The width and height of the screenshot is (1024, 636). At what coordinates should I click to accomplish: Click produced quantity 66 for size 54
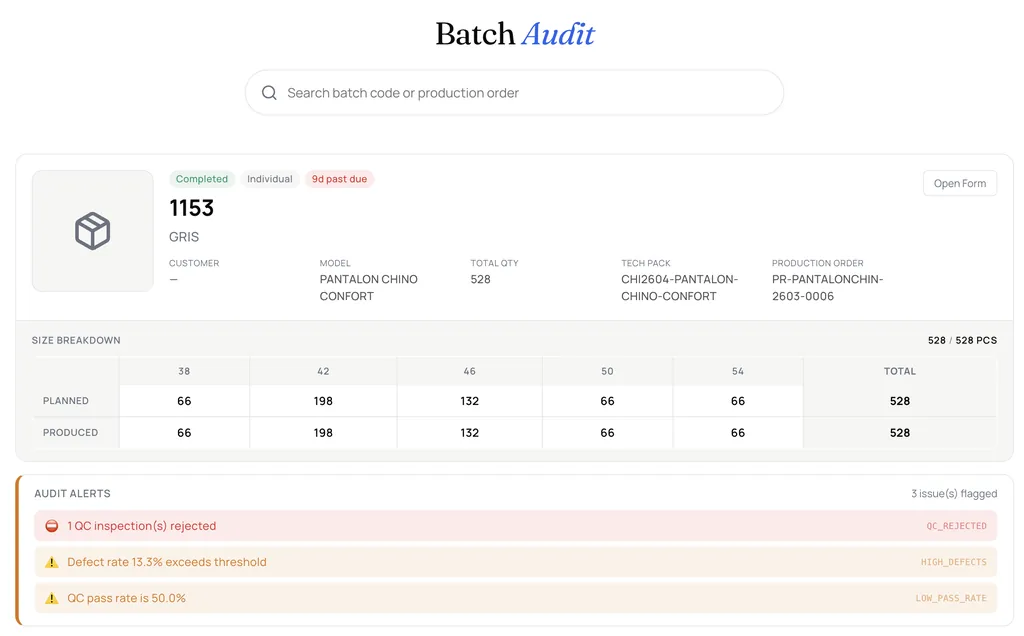(738, 433)
